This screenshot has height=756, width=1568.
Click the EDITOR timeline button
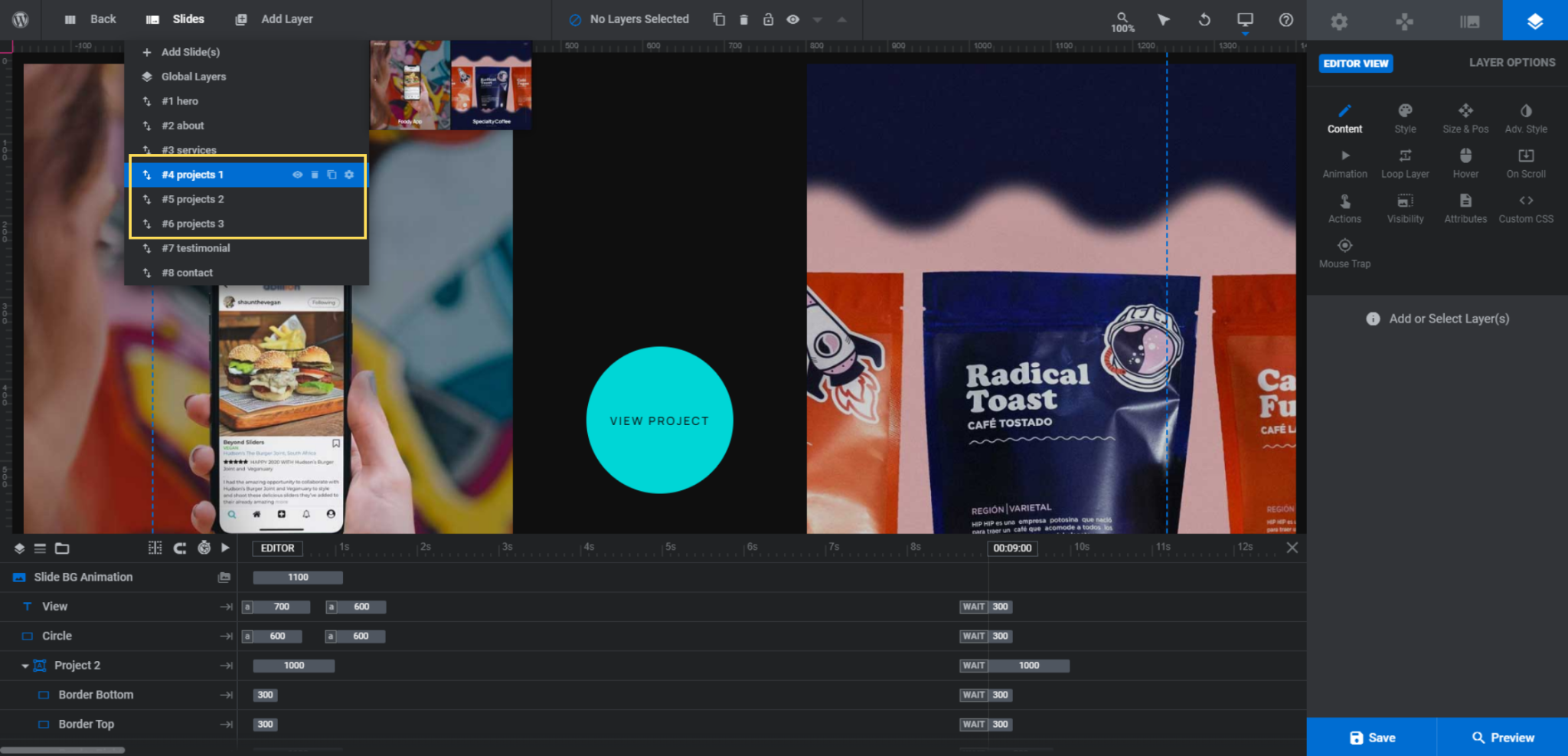click(277, 548)
